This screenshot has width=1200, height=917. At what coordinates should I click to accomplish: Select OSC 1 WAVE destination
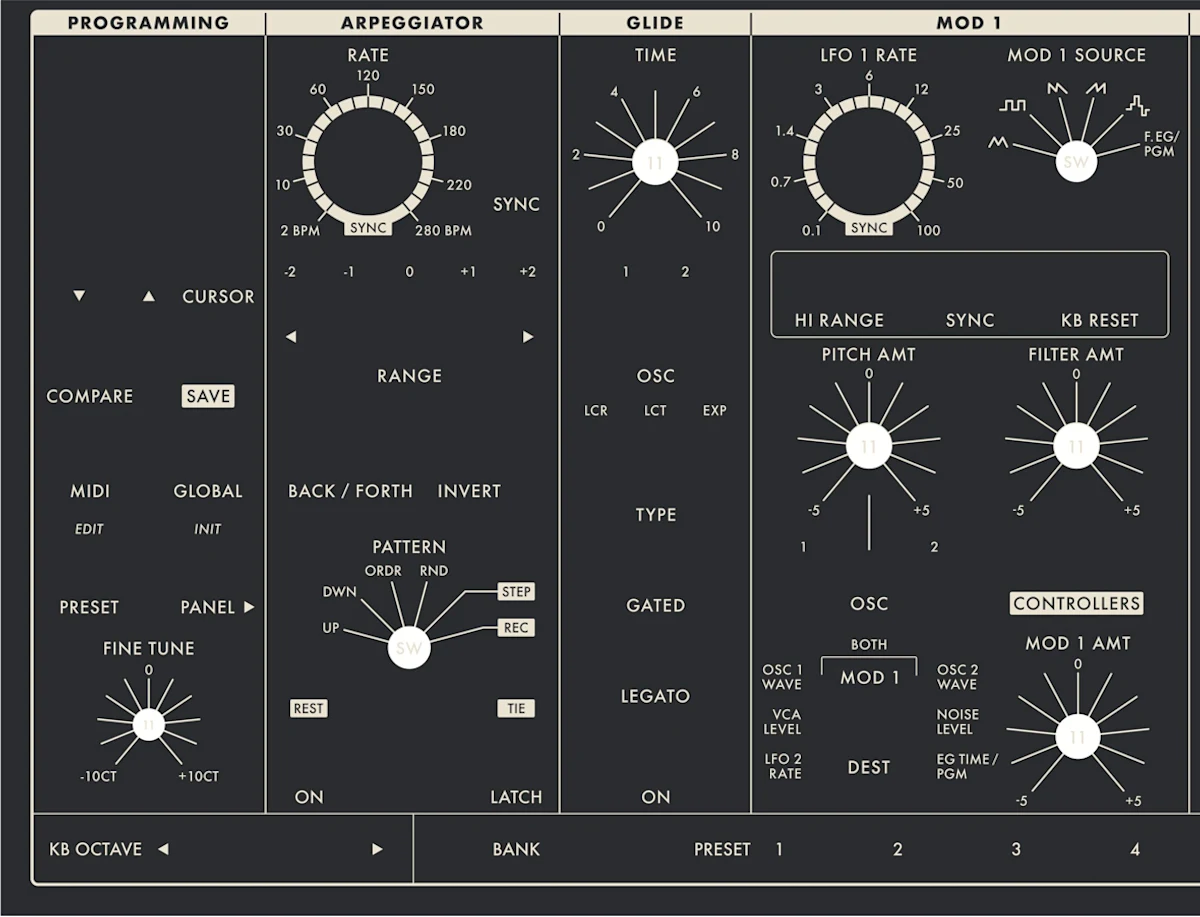tap(782, 677)
